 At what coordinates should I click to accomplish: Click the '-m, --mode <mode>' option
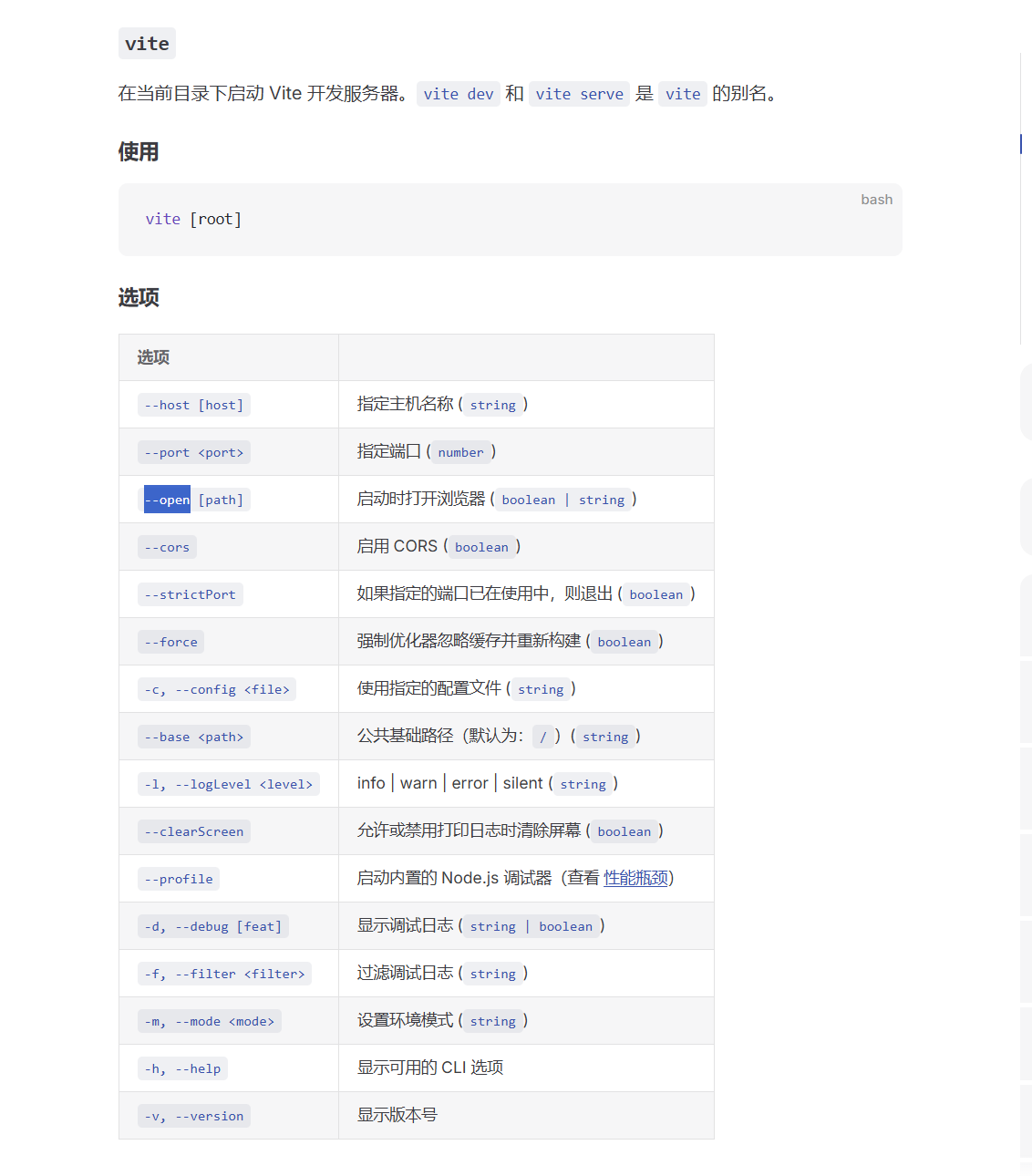pyautogui.click(x=210, y=1021)
